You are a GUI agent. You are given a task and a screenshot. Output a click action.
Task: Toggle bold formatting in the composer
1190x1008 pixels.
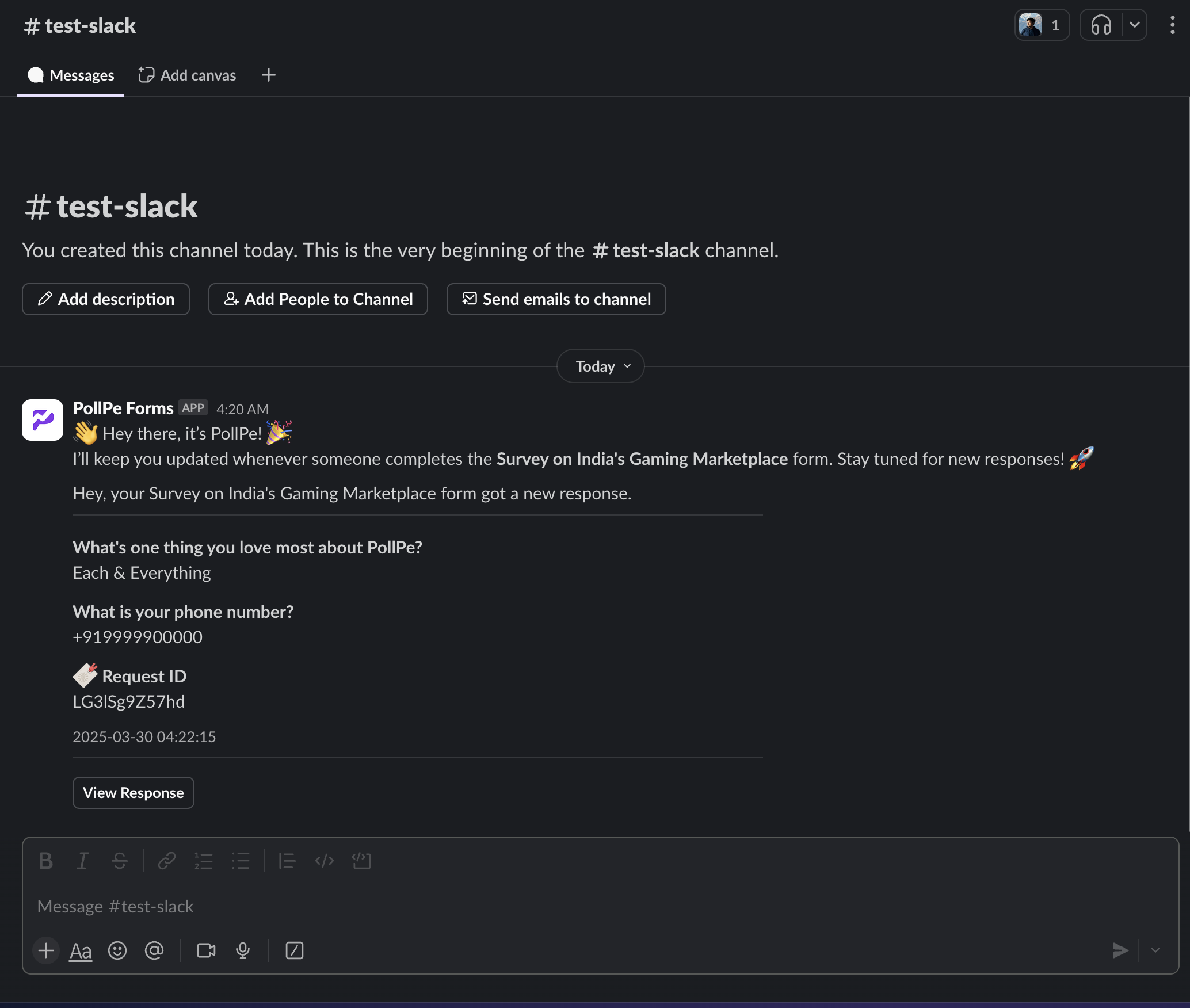coord(46,861)
